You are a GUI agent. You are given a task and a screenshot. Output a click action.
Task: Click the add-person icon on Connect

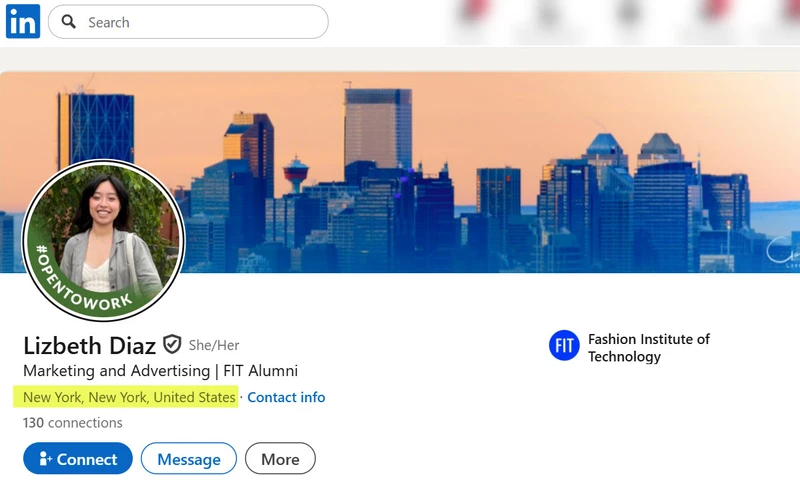click(x=45, y=459)
